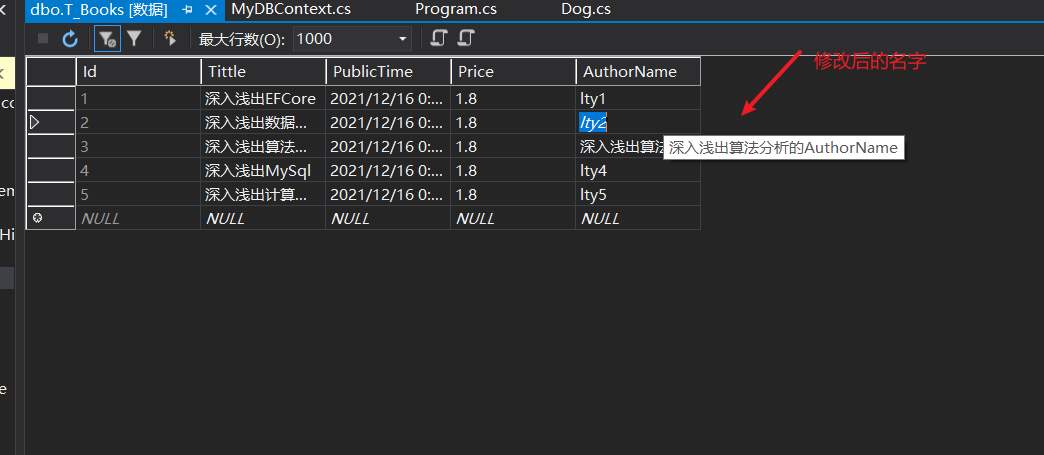The image size is (1044, 455).
Task: Click the AuthorName cell lty1
Action: pyautogui.click(x=638, y=99)
